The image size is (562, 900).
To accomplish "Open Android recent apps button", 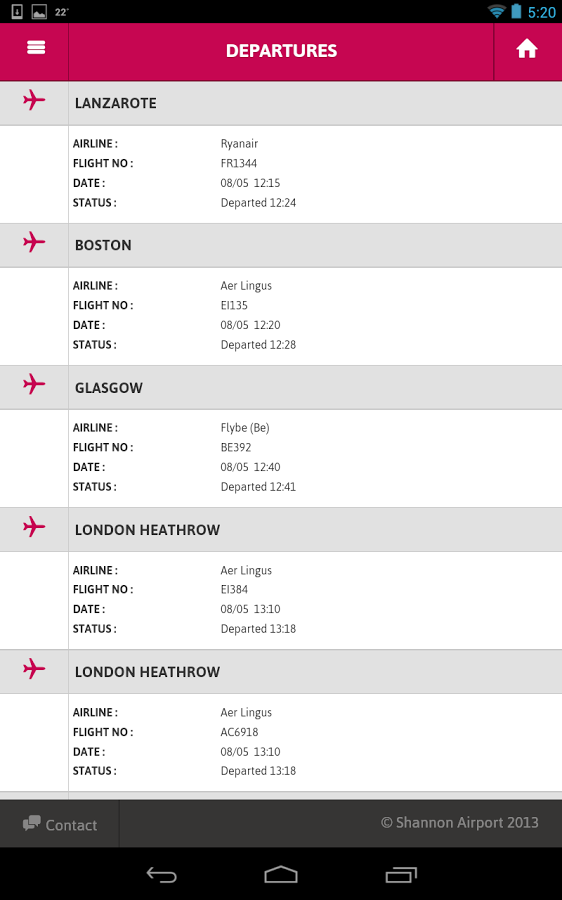I will (x=401, y=875).
